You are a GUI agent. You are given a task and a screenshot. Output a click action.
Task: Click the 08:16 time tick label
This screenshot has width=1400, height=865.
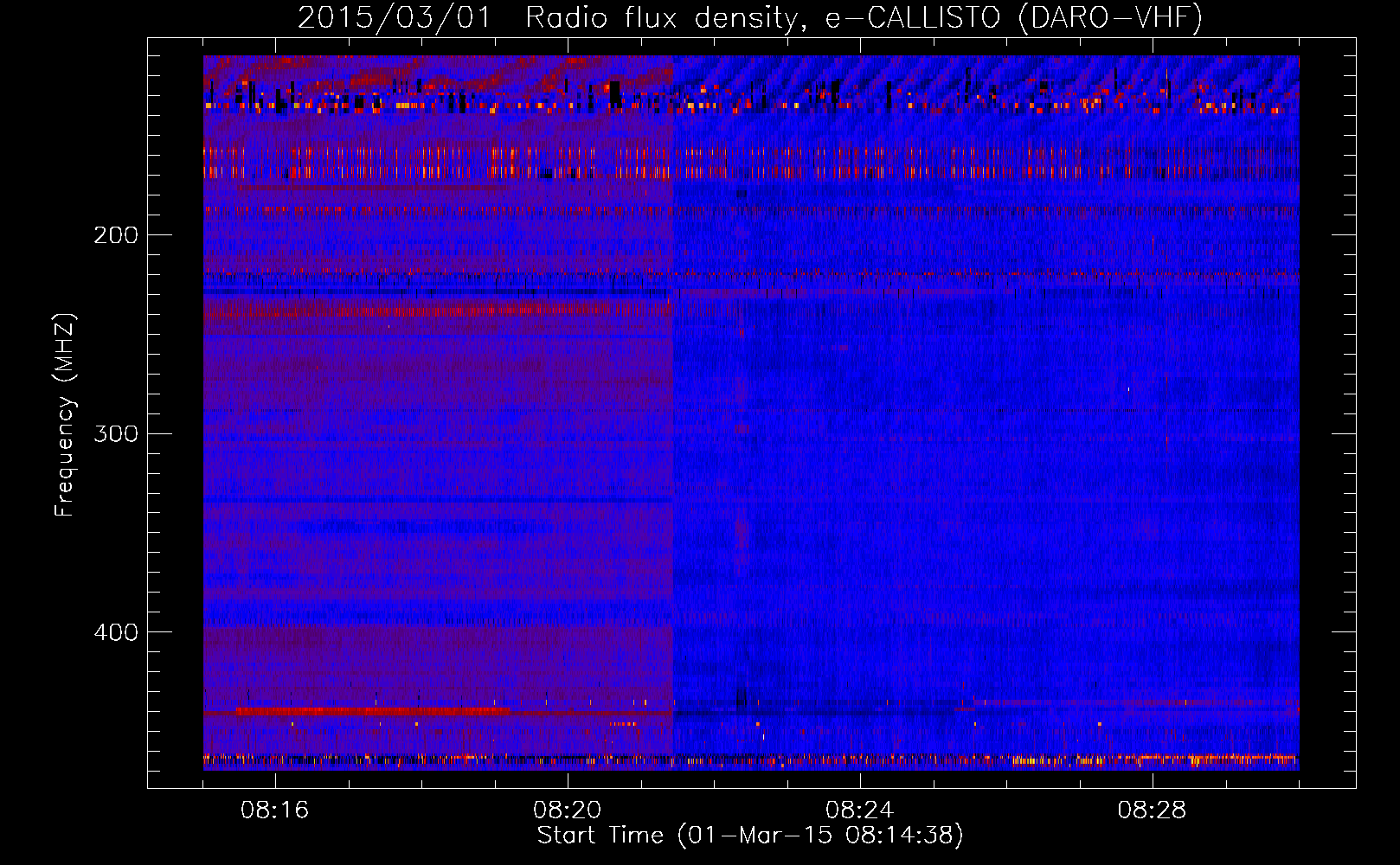coord(275,811)
